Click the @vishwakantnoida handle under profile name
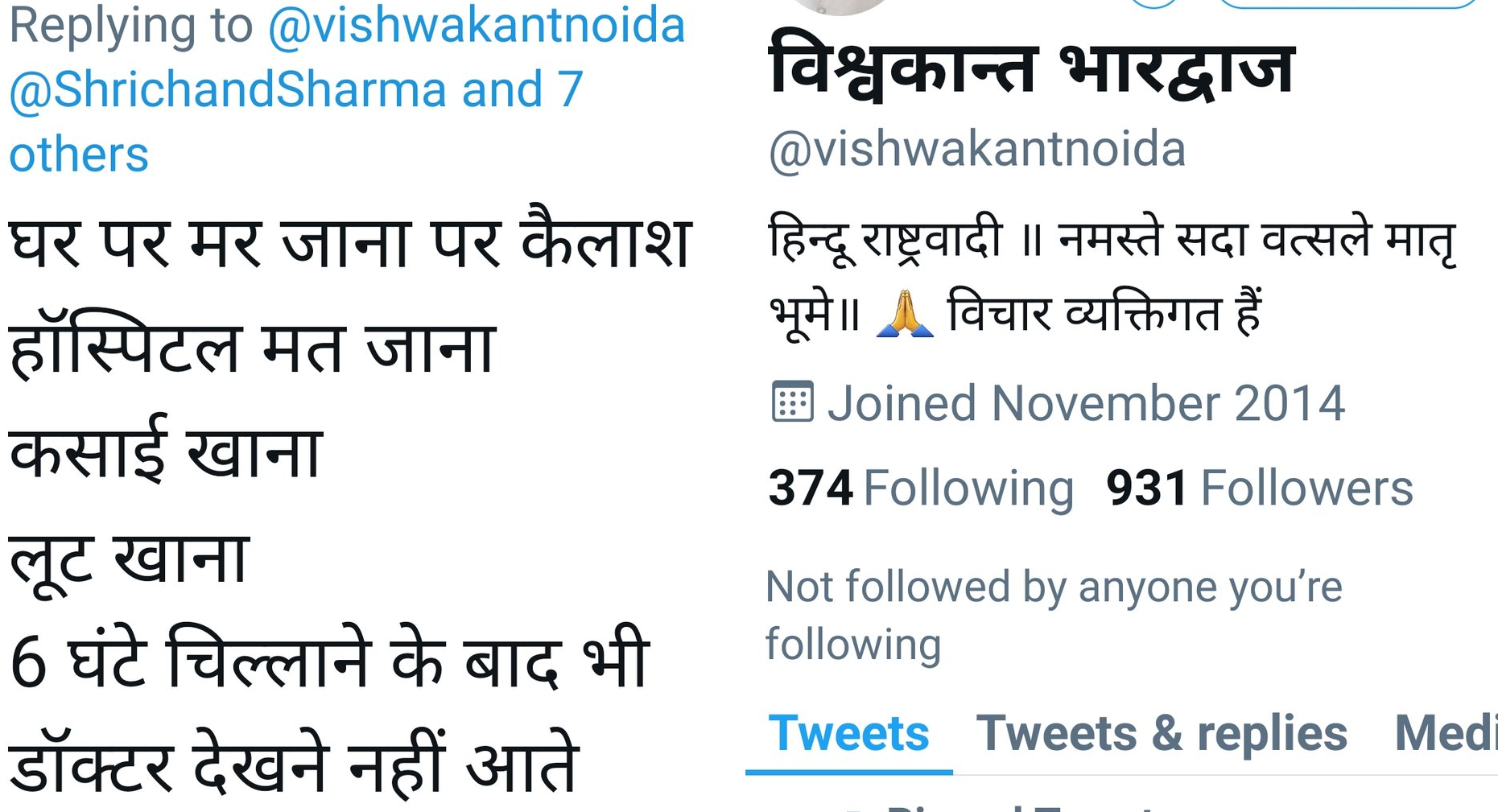This screenshot has width=1498, height=812. pyautogui.click(x=977, y=150)
